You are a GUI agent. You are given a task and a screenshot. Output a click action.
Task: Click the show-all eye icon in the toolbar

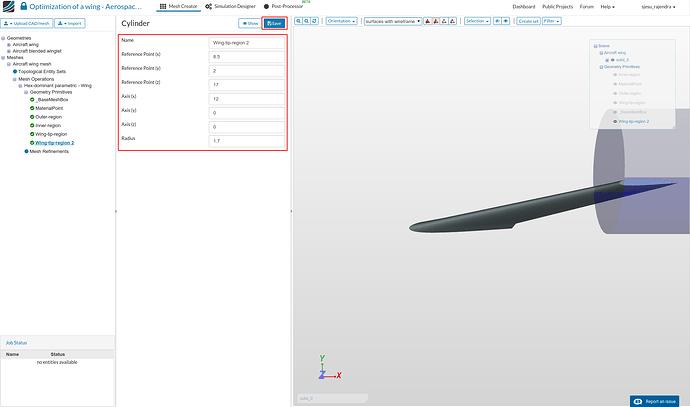click(x=506, y=21)
